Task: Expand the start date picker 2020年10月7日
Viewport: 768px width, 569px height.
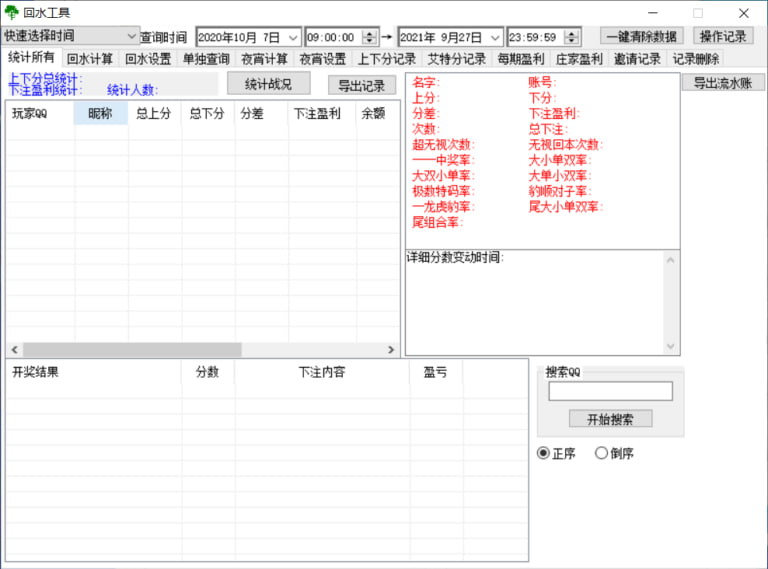Action: pos(292,37)
